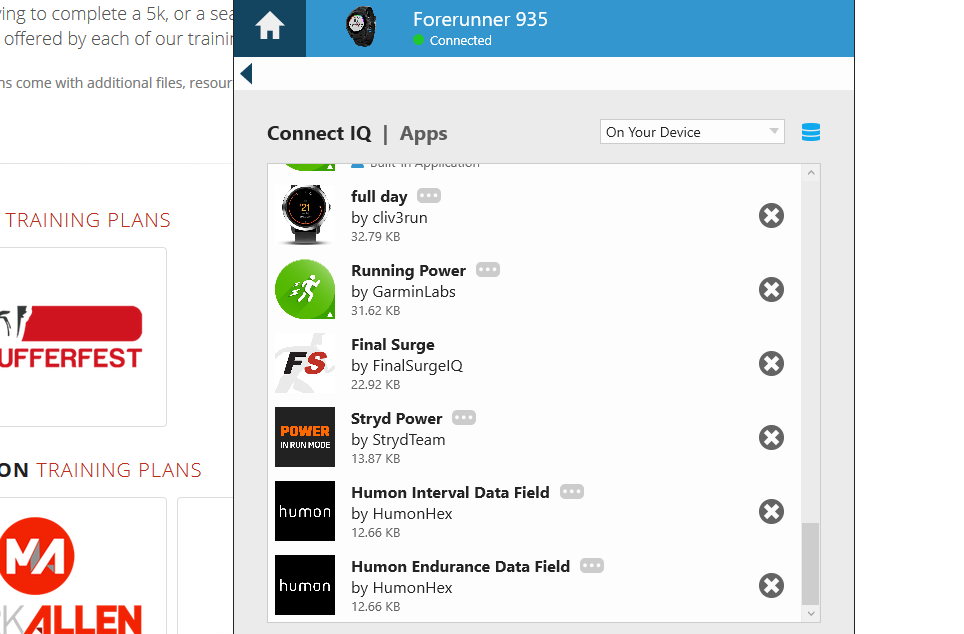Open options for Humon Endurance Data Field

click(591, 565)
